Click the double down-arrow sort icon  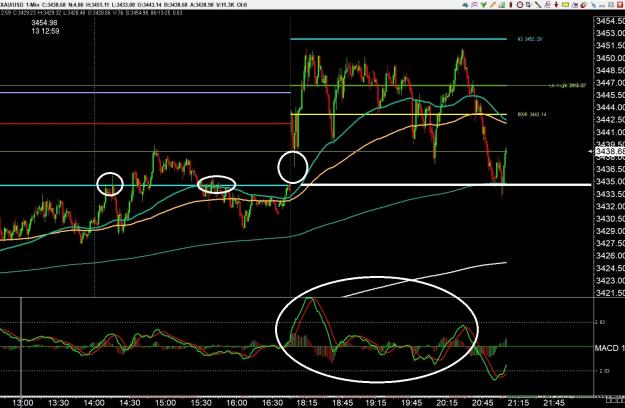529,5
